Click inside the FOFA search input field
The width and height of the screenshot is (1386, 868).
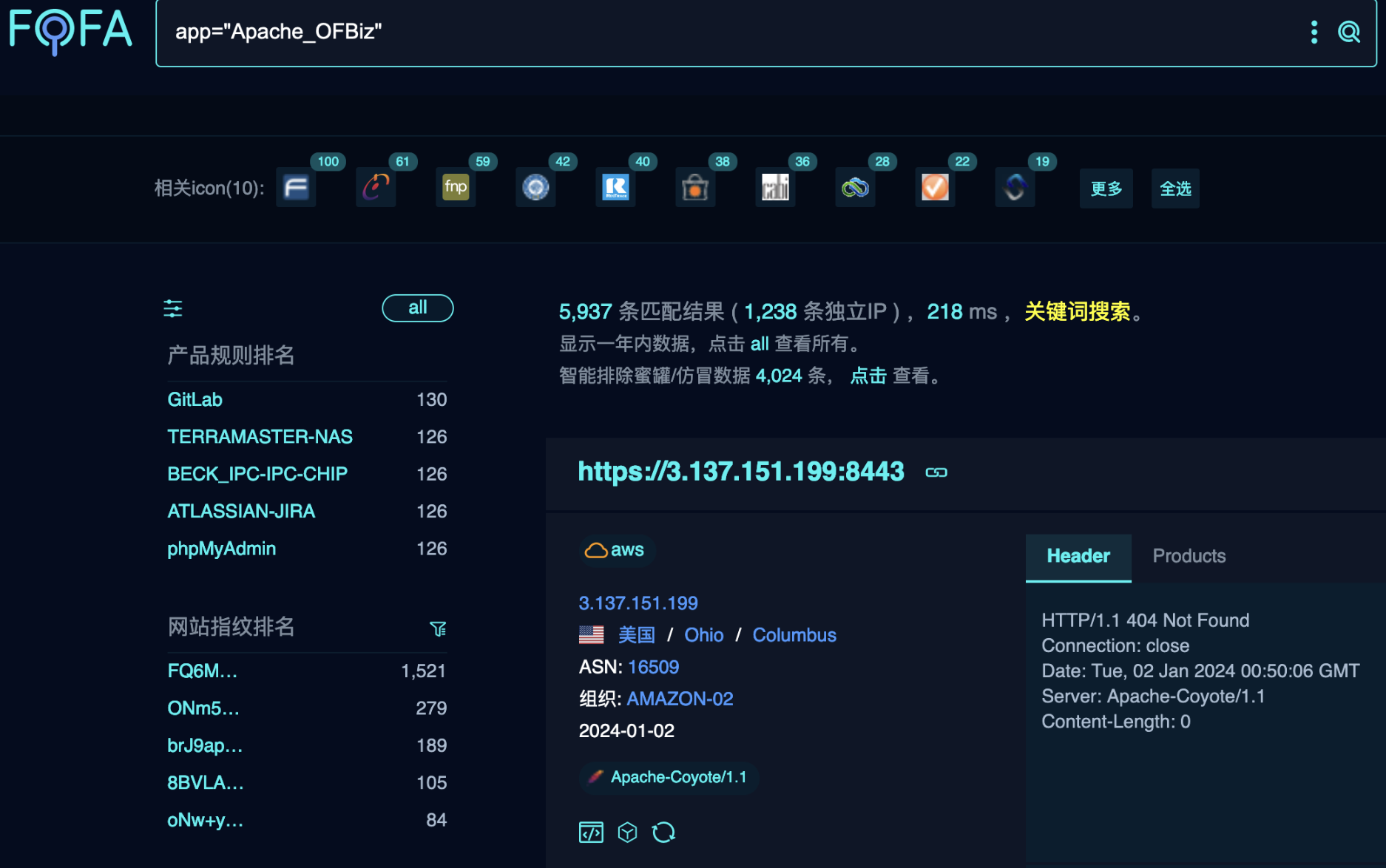518,32
